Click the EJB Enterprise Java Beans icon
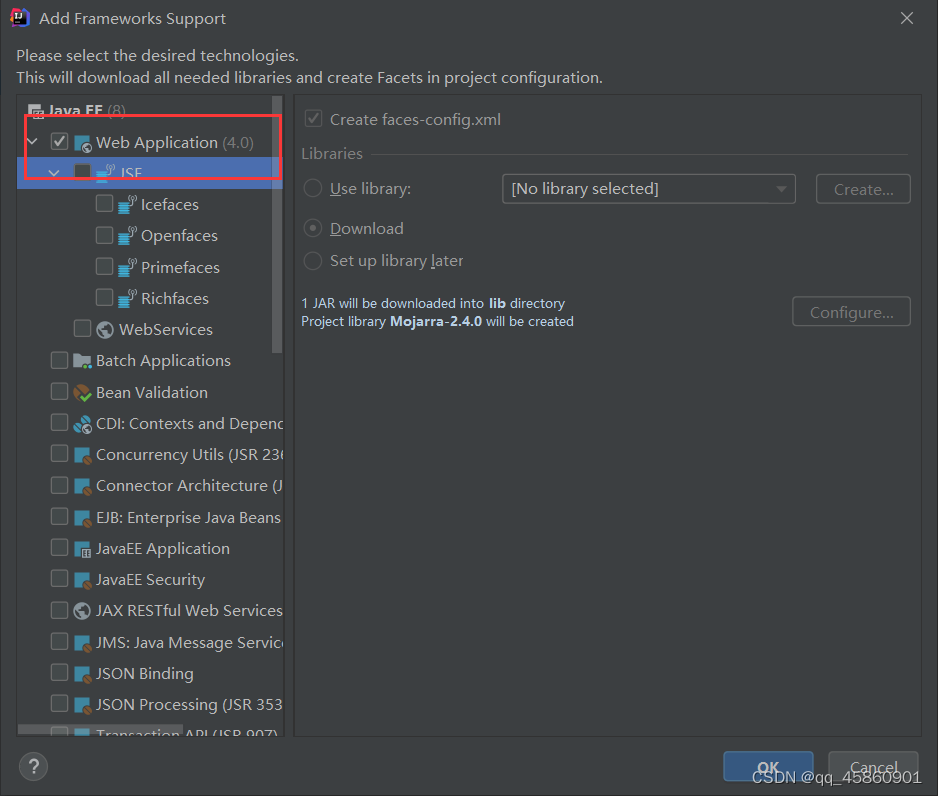This screenshot has width=938, height=796. (82, 518)
